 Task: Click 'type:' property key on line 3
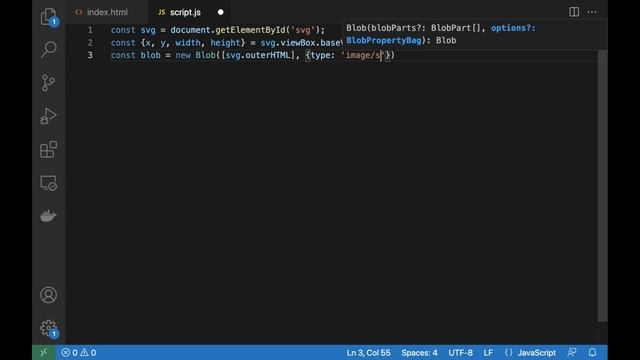323,55
